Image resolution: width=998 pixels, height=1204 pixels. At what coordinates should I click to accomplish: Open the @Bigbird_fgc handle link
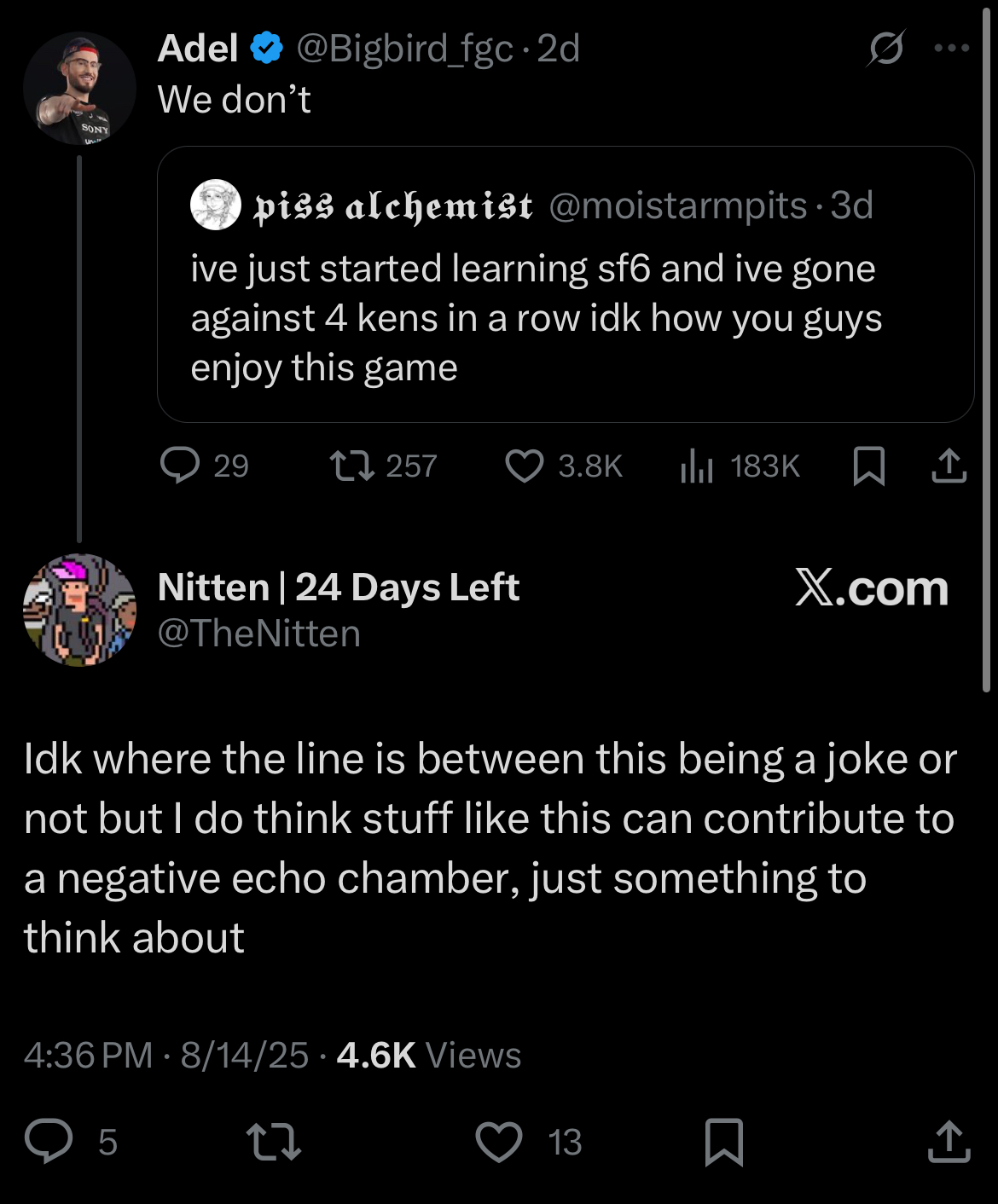pyautogui.click(x=404, y=49)
